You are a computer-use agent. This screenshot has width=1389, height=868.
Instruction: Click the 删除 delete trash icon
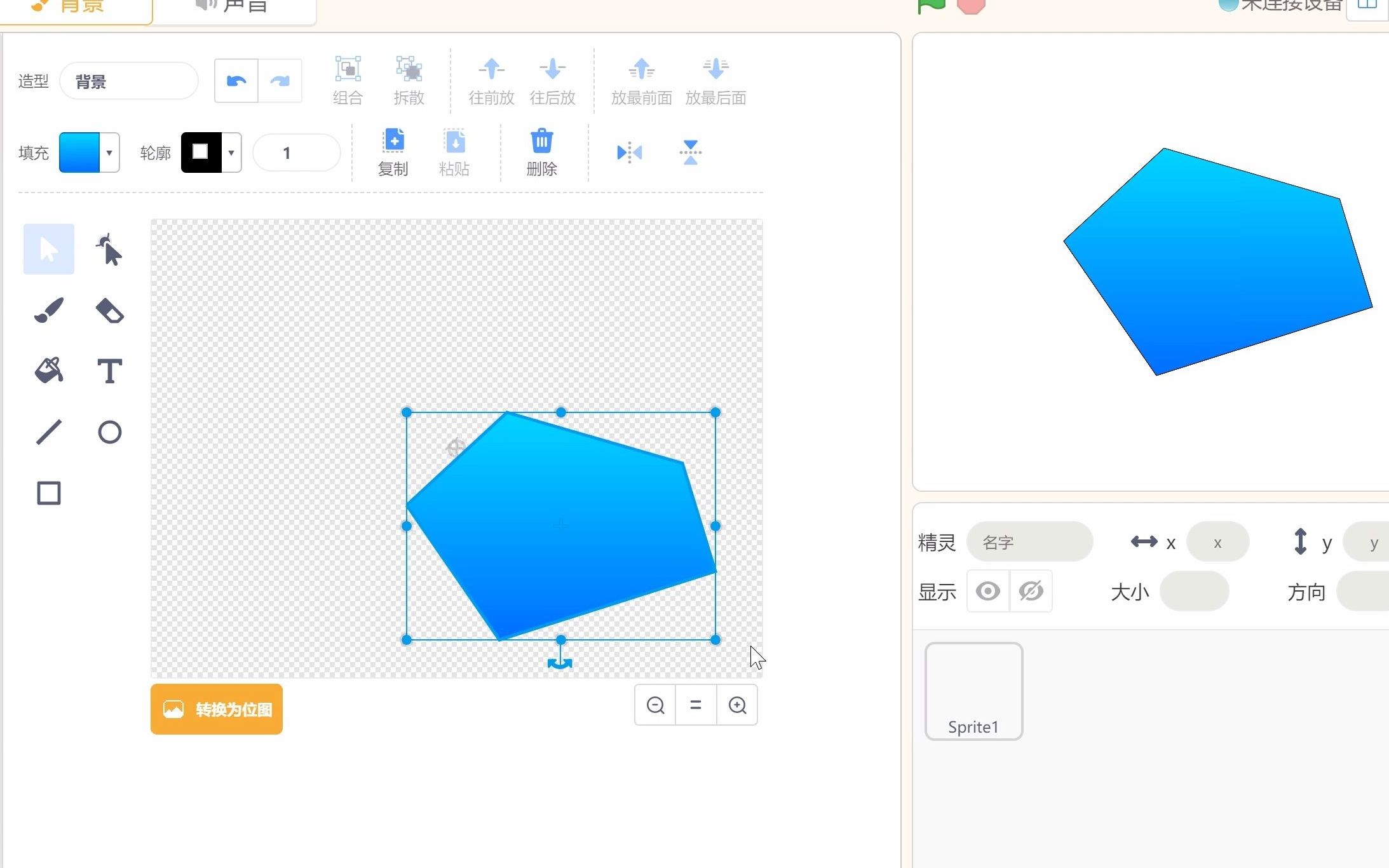[x=541, y=141]
